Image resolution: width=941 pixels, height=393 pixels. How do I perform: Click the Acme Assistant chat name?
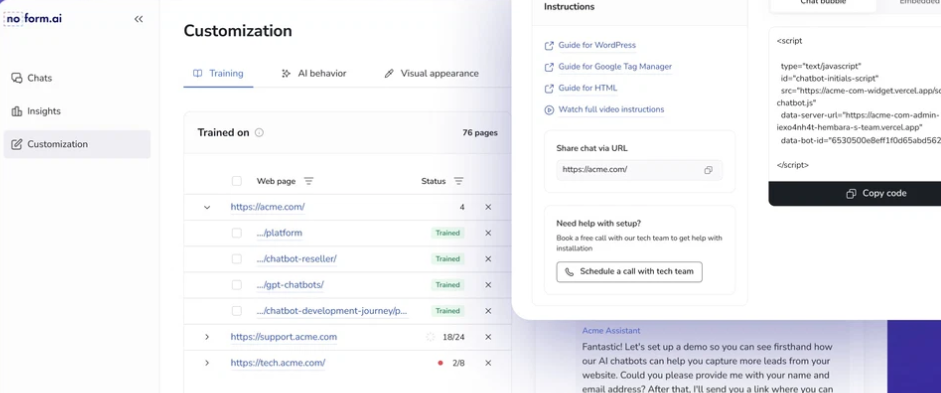point(611,331)
